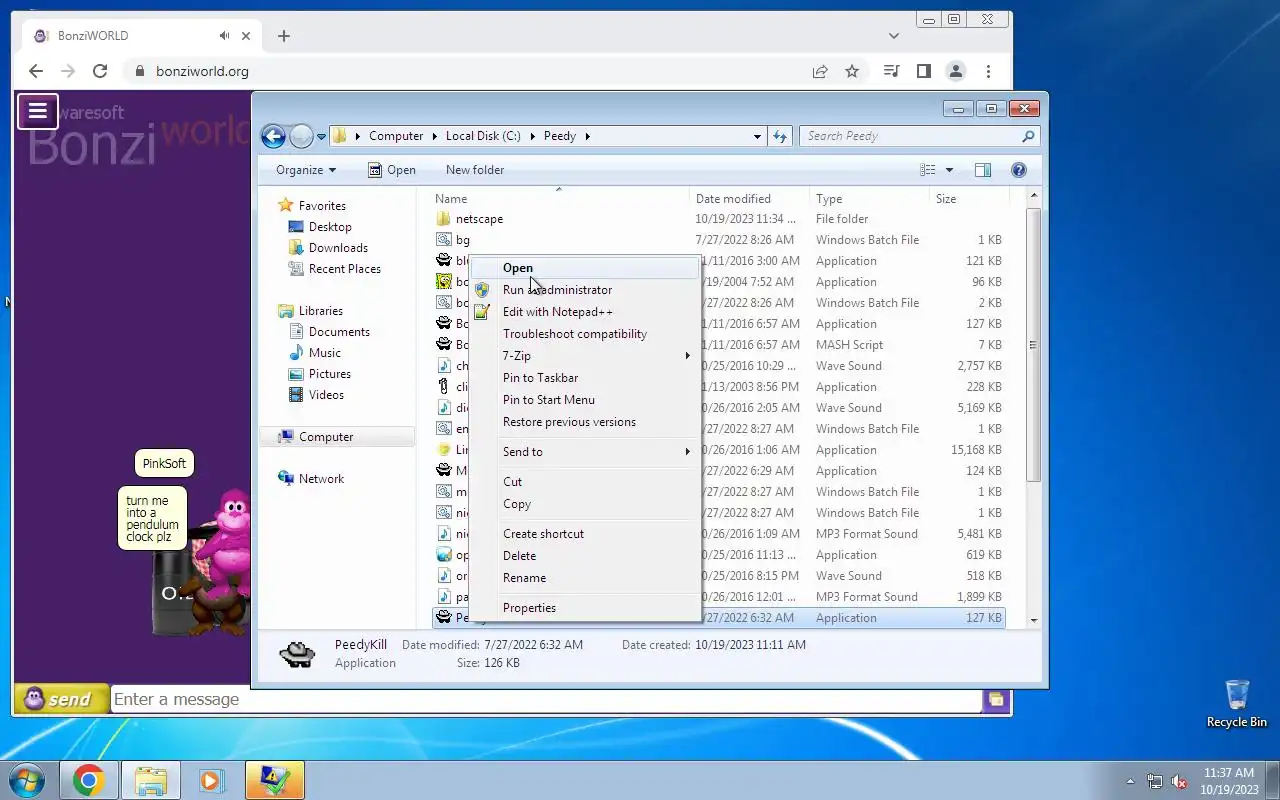This screenshot has height=800, width=1280.
Task: Open a new Chrome tab
Action: [284, 36]
